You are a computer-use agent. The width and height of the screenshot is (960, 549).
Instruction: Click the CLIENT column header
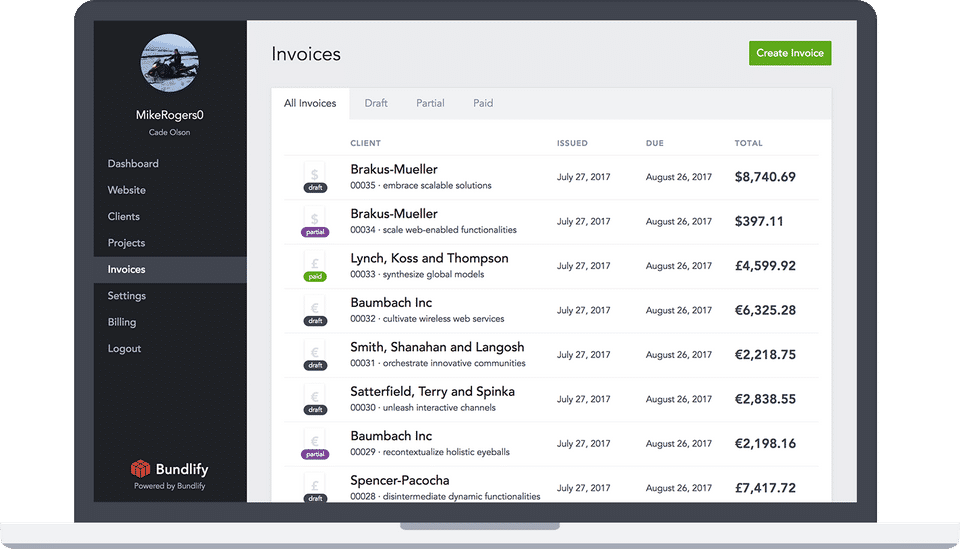366,143
